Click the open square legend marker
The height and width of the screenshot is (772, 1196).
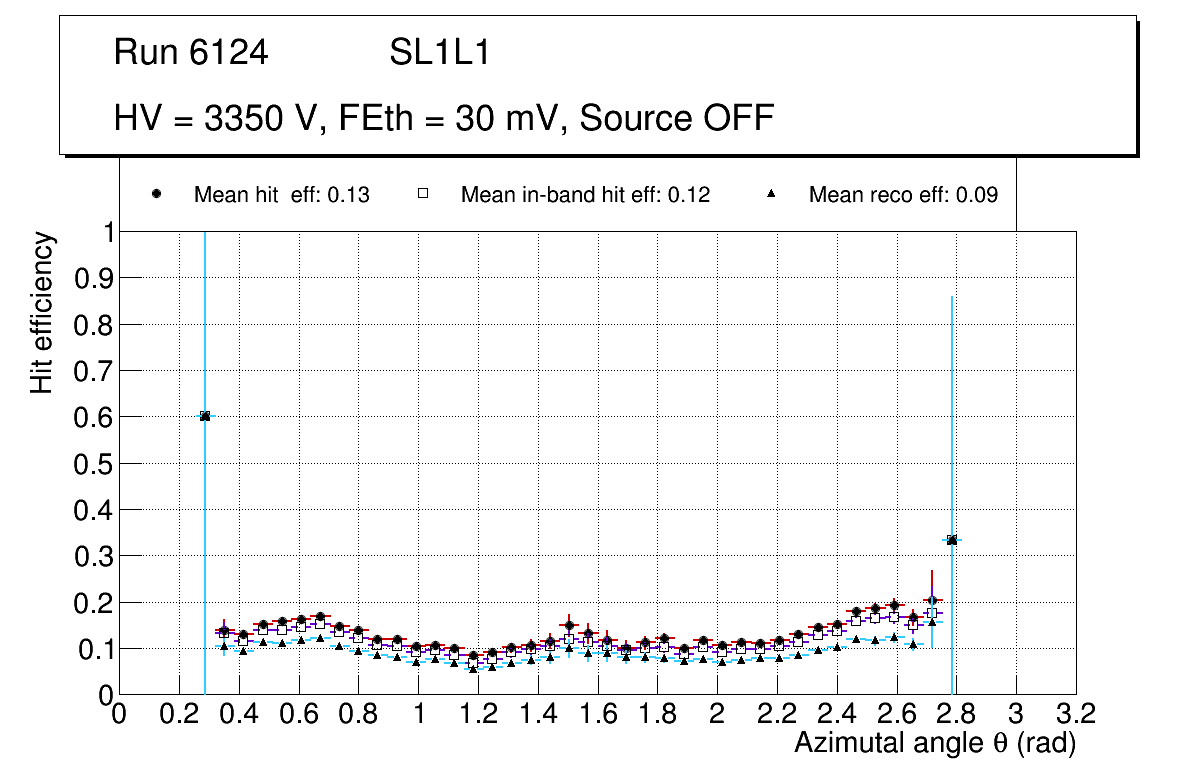pos(423,195)
